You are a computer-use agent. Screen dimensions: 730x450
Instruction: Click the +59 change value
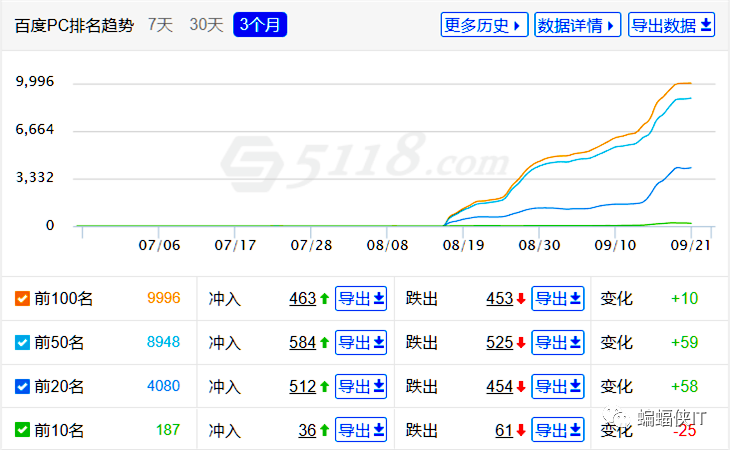coord(684,343)
